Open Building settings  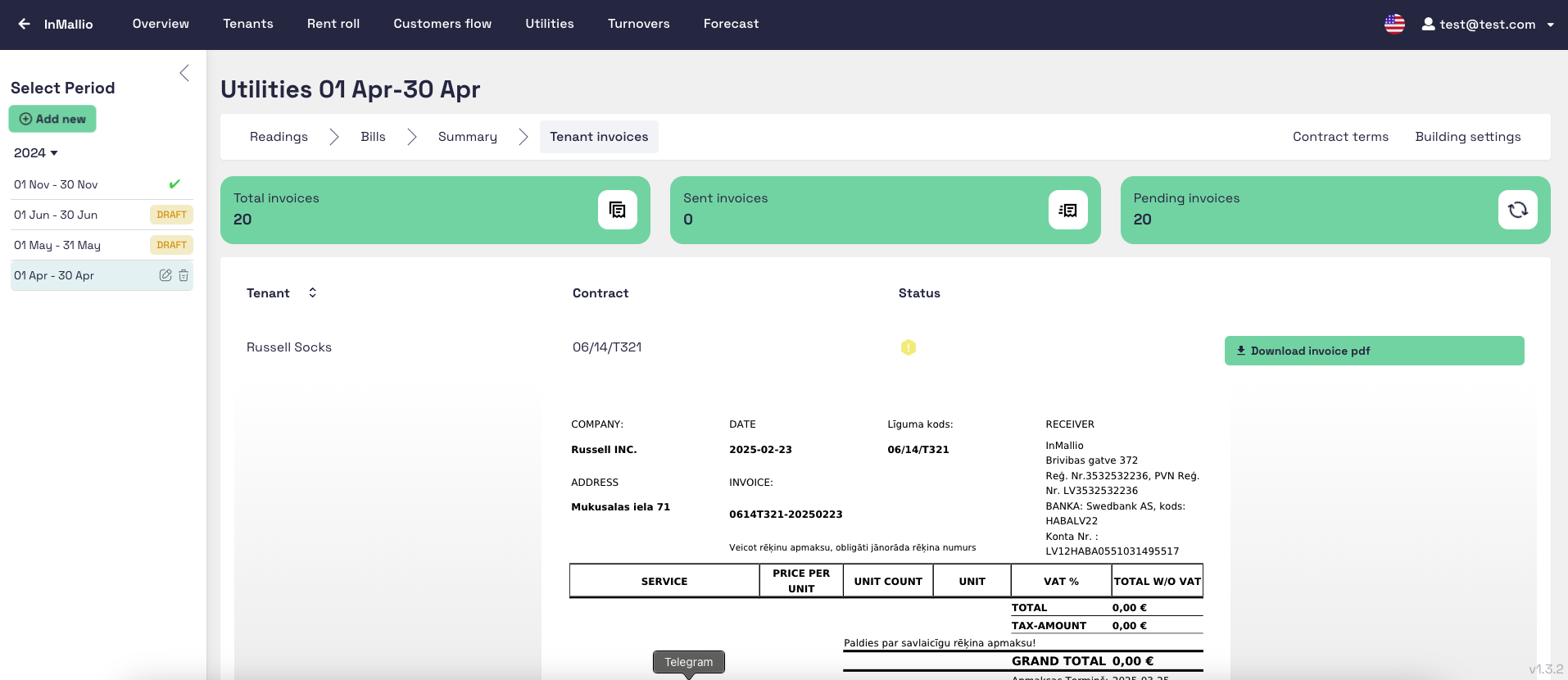click(x=1467, y=137)
